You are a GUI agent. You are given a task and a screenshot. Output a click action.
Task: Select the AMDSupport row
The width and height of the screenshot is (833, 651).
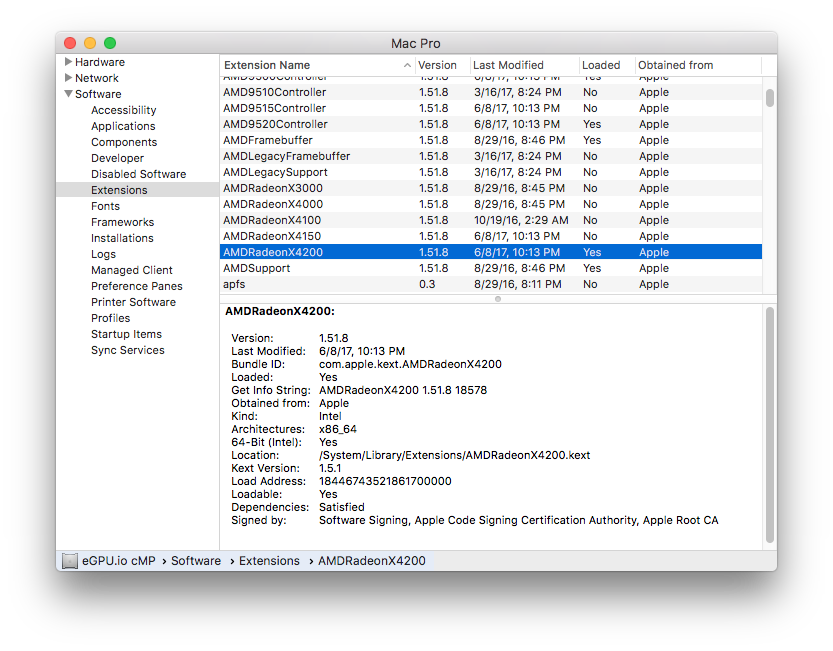click(x=491, y=268)
